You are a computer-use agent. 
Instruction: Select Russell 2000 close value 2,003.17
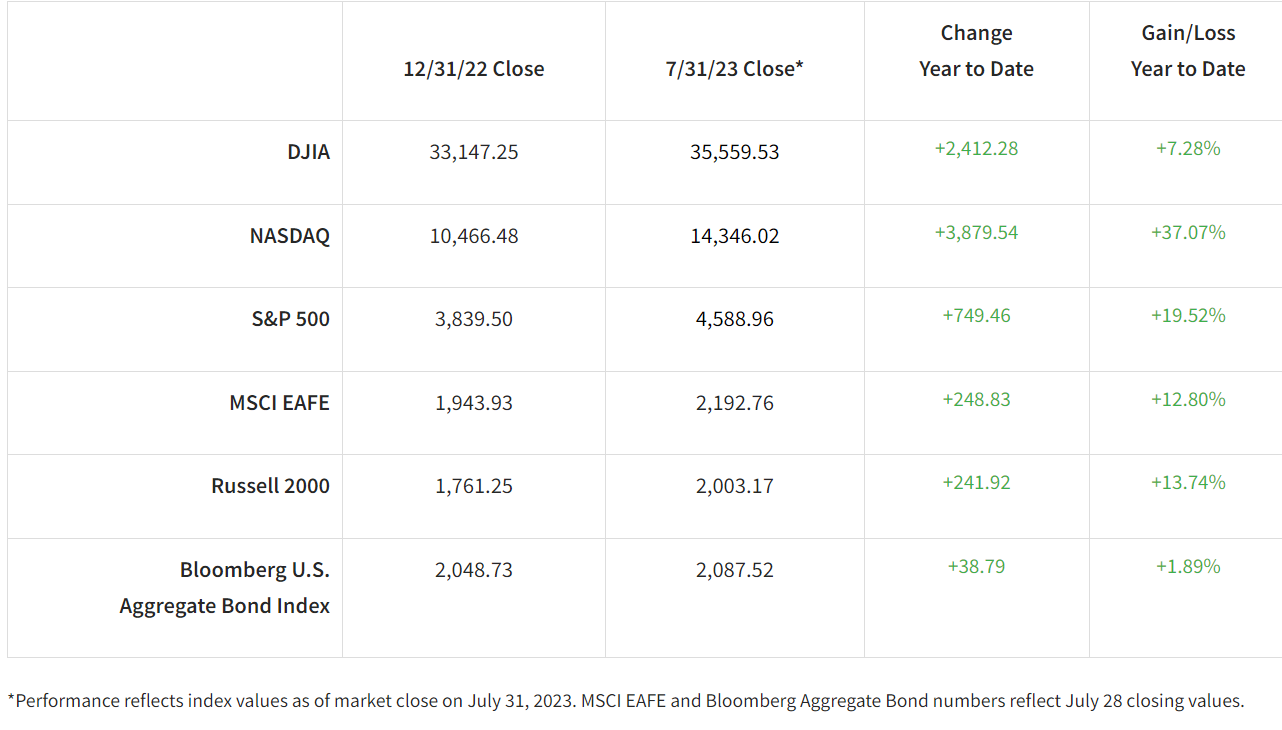735,486
